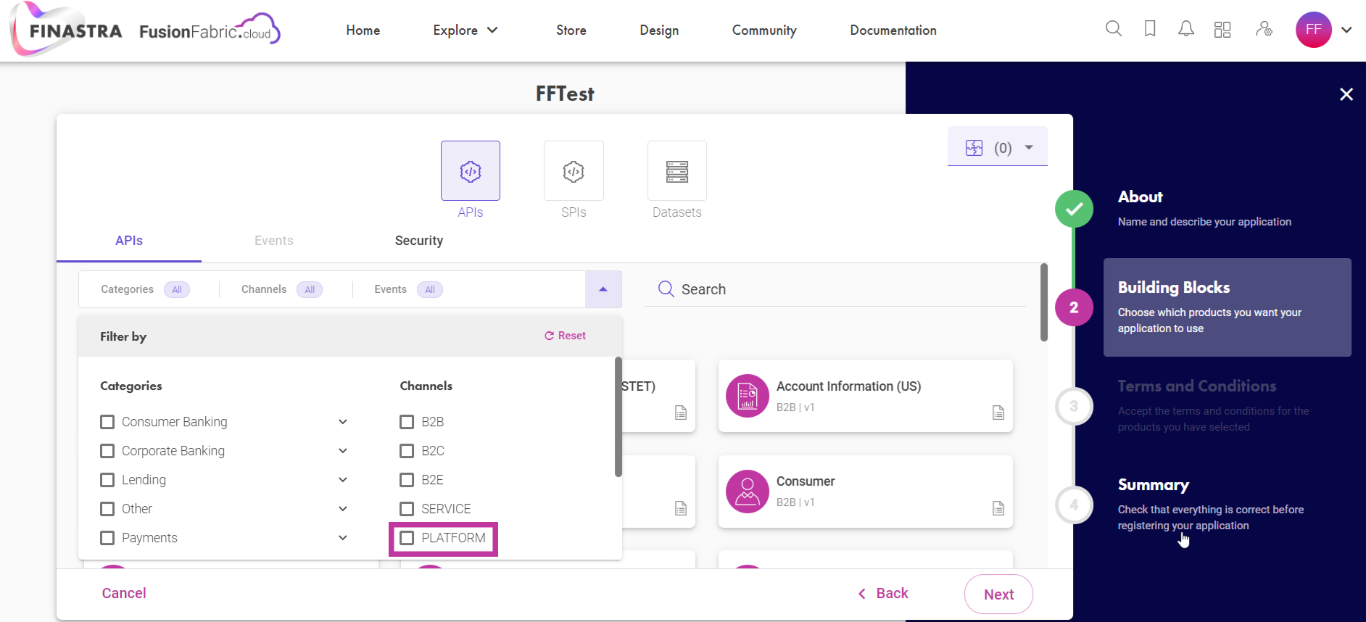Screen dimensions: 1366x622
Task: Click the Search APIs input field
Action: pyautogui.click(x=835, y=289)
